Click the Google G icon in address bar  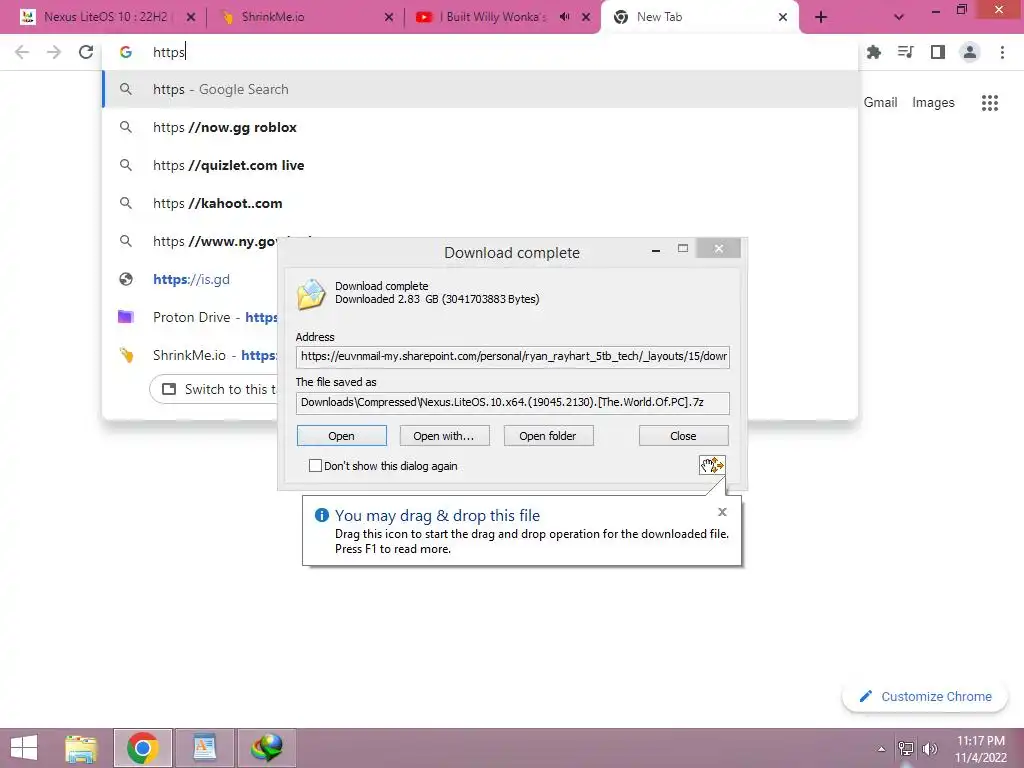tap(126, 52)
